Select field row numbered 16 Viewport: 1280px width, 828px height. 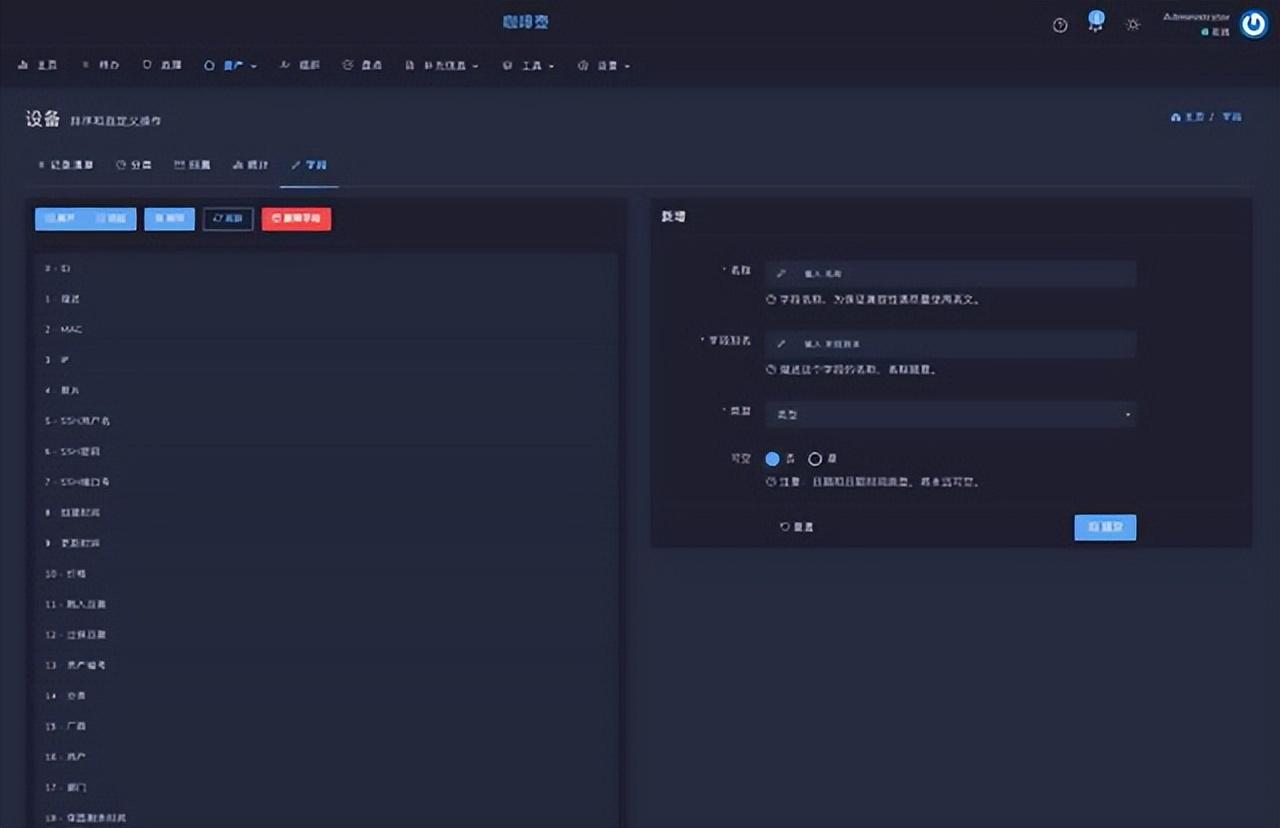[x=326, y=757]
